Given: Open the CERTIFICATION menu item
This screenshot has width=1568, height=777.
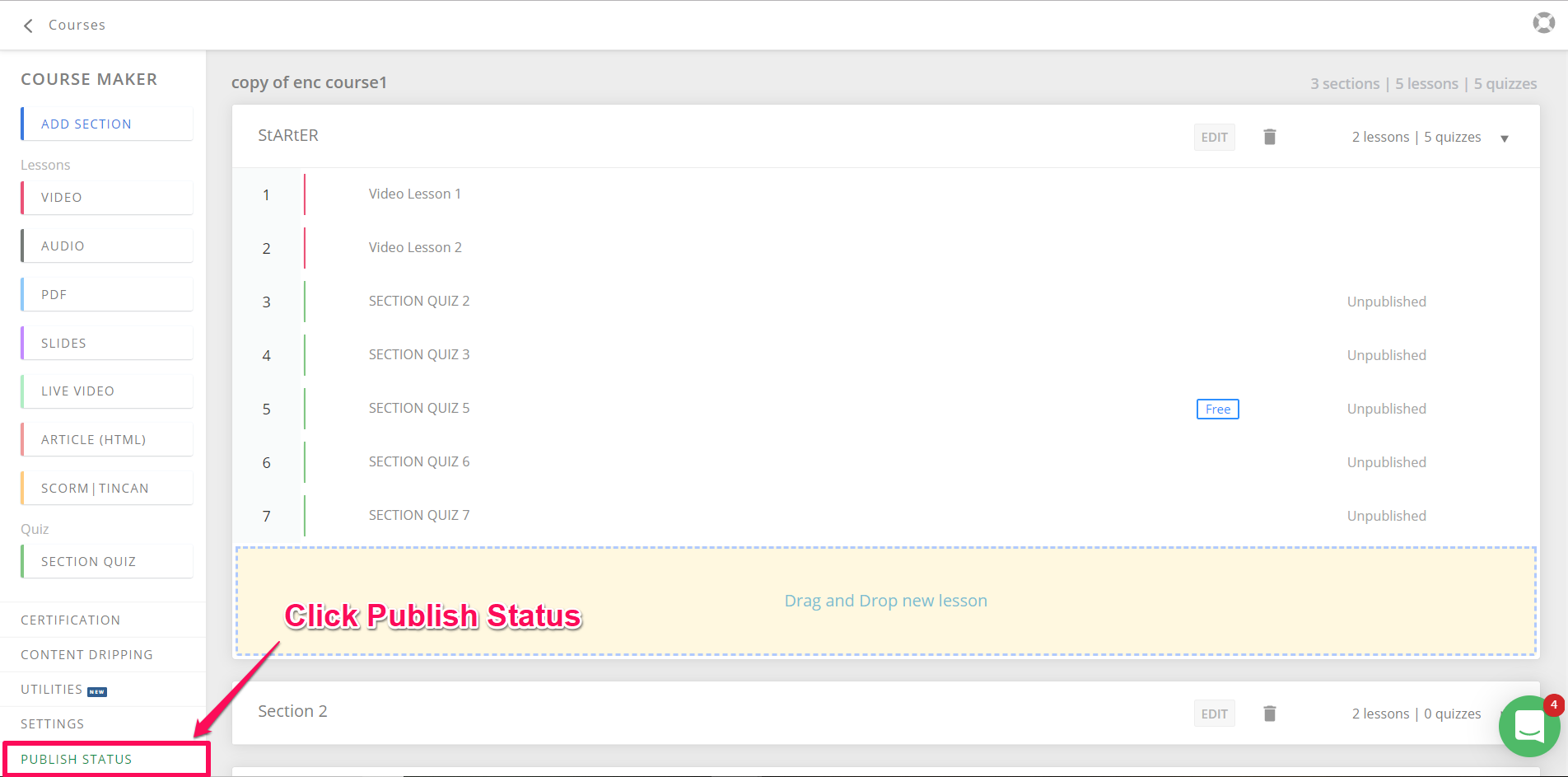Looking at the screenshot, I should (x=71, y=620).
